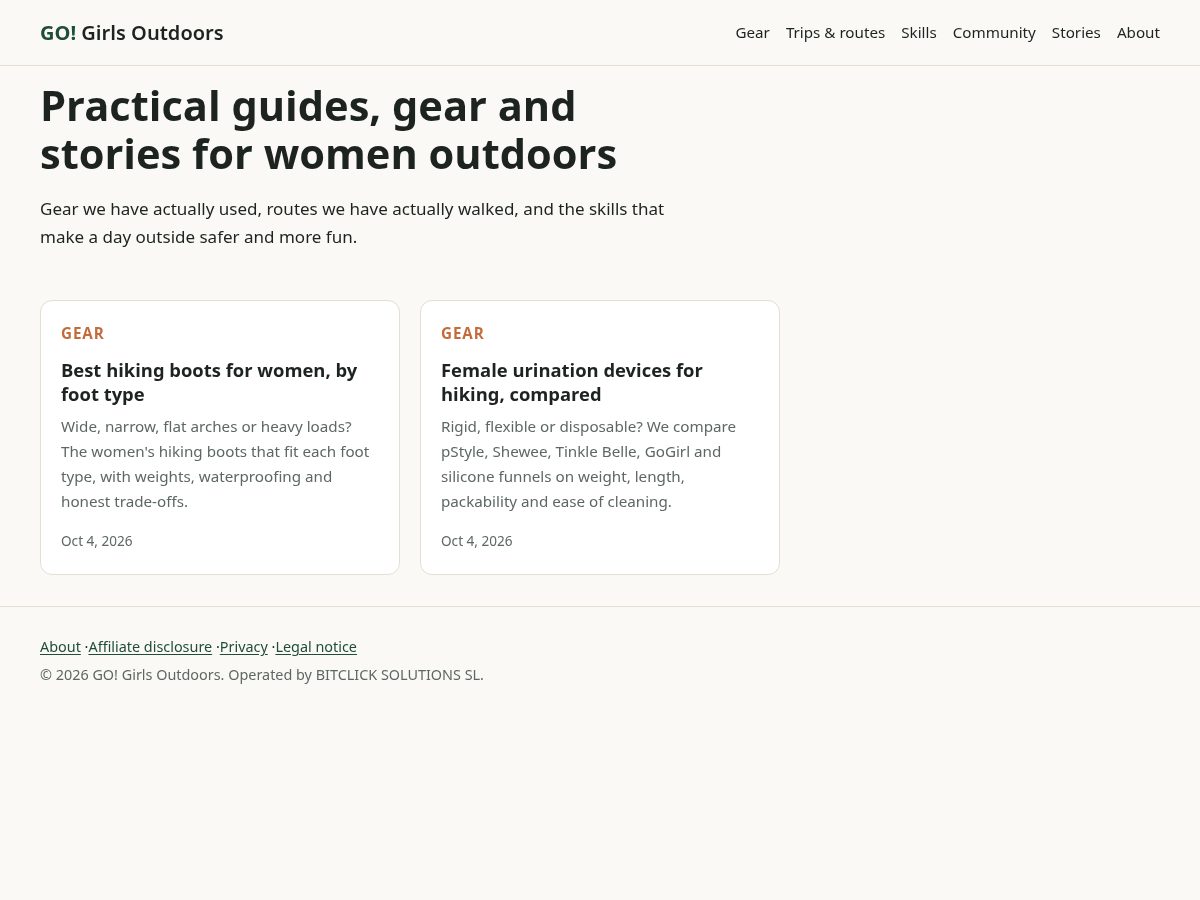Open the About link in the footer
The height and width of the screenshot is (900, 1200).
pos(60,647)
